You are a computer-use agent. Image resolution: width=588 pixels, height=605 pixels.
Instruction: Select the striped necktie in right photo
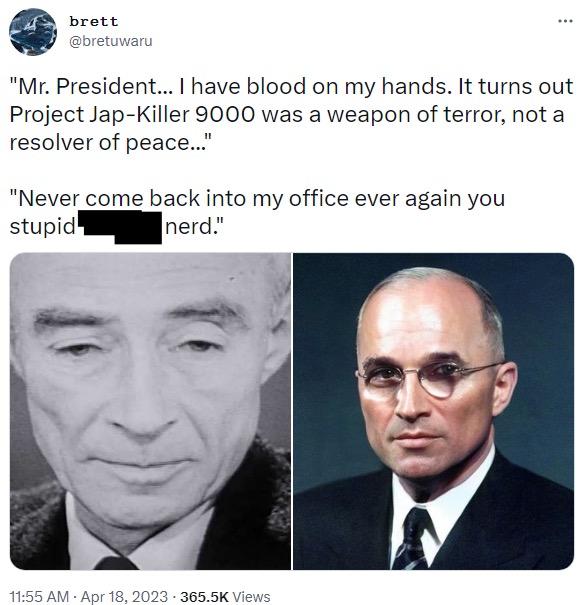pos(414,539)
